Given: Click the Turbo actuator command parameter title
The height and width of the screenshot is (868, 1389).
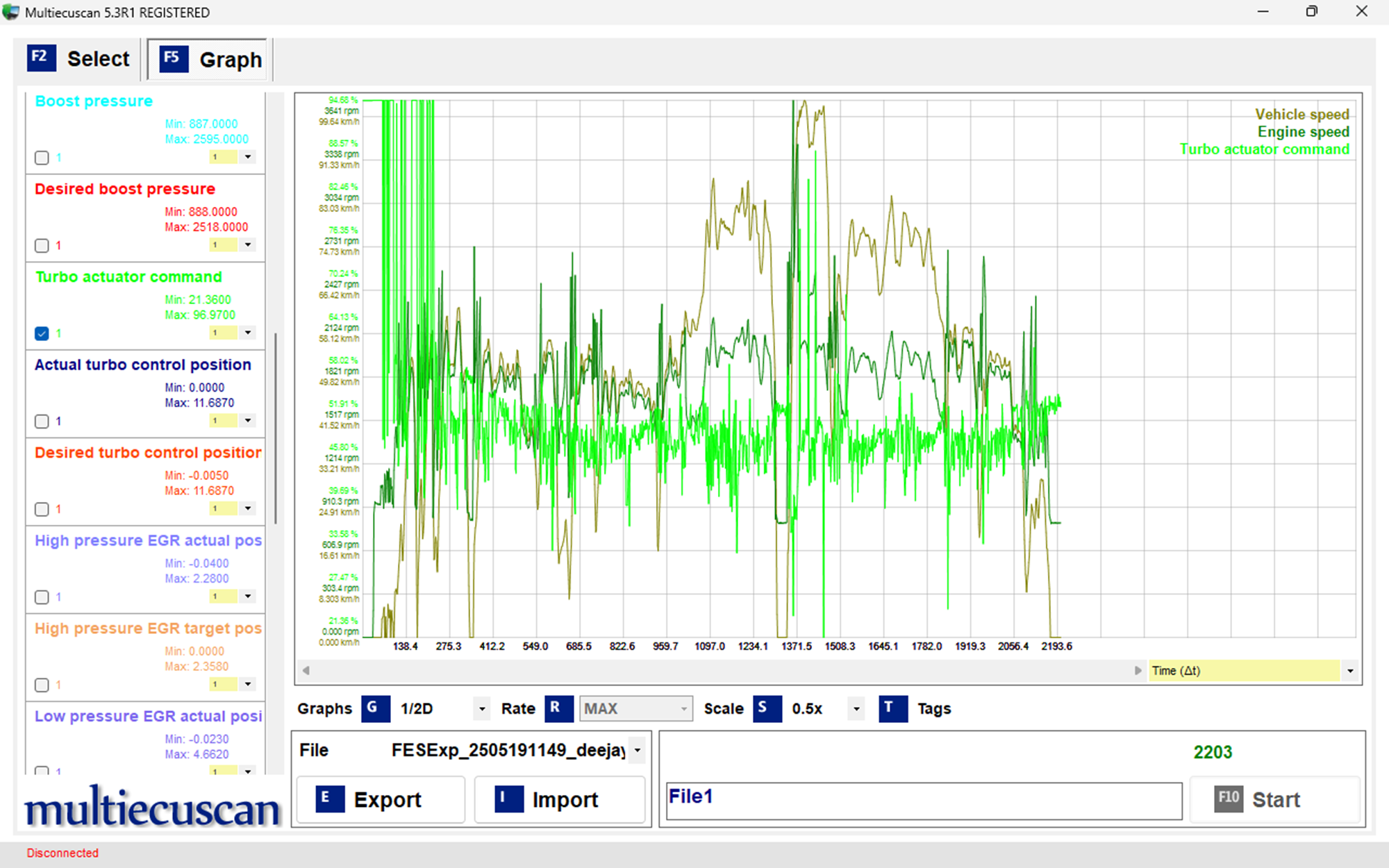Looking at the screenshot, I should [x=128, y=277].
